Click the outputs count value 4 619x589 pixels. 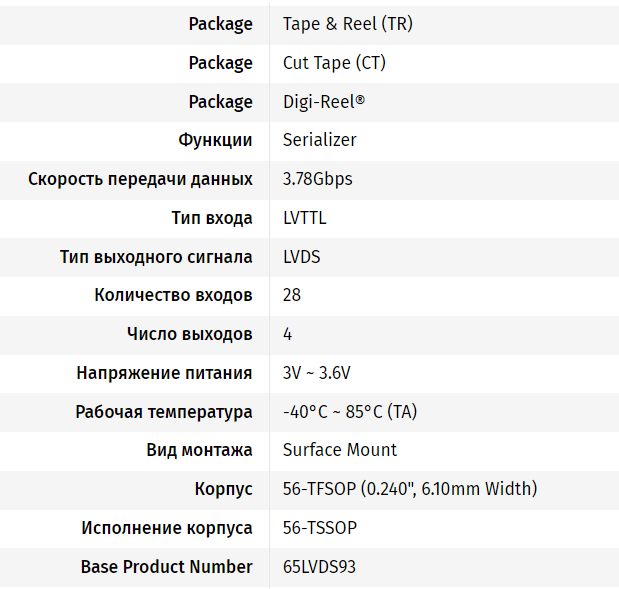coord(288,334)
